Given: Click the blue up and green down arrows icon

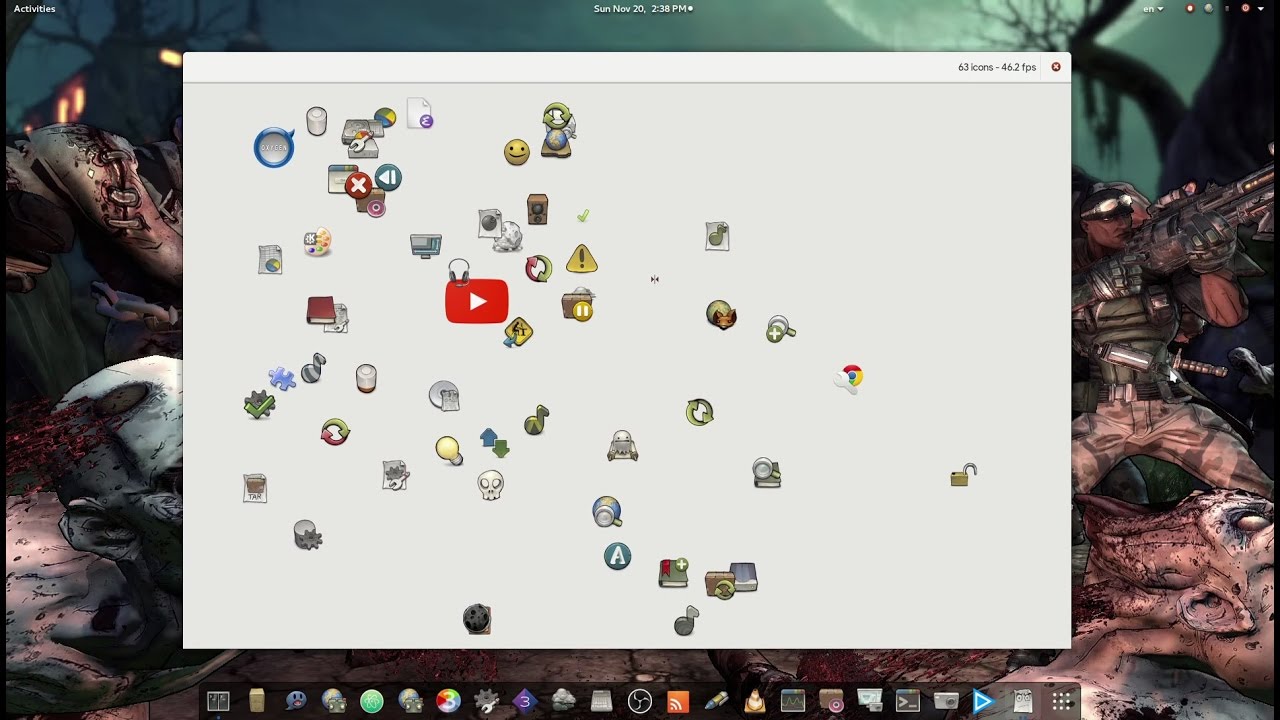Looking at the screenshot, I should (x=494, y=442).
